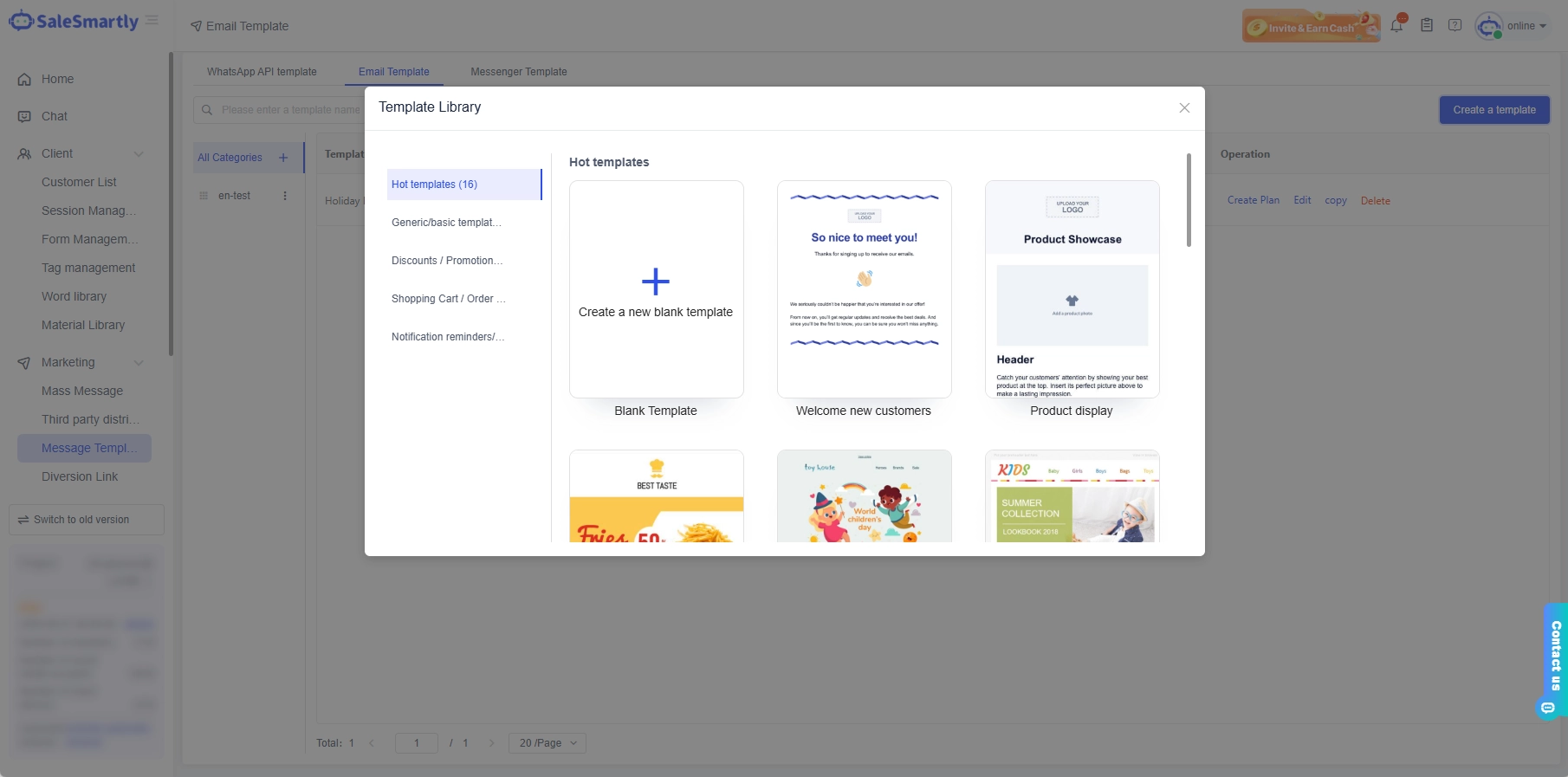Collapse the Client menu section

pyautogui.click(x=139, y=154)
